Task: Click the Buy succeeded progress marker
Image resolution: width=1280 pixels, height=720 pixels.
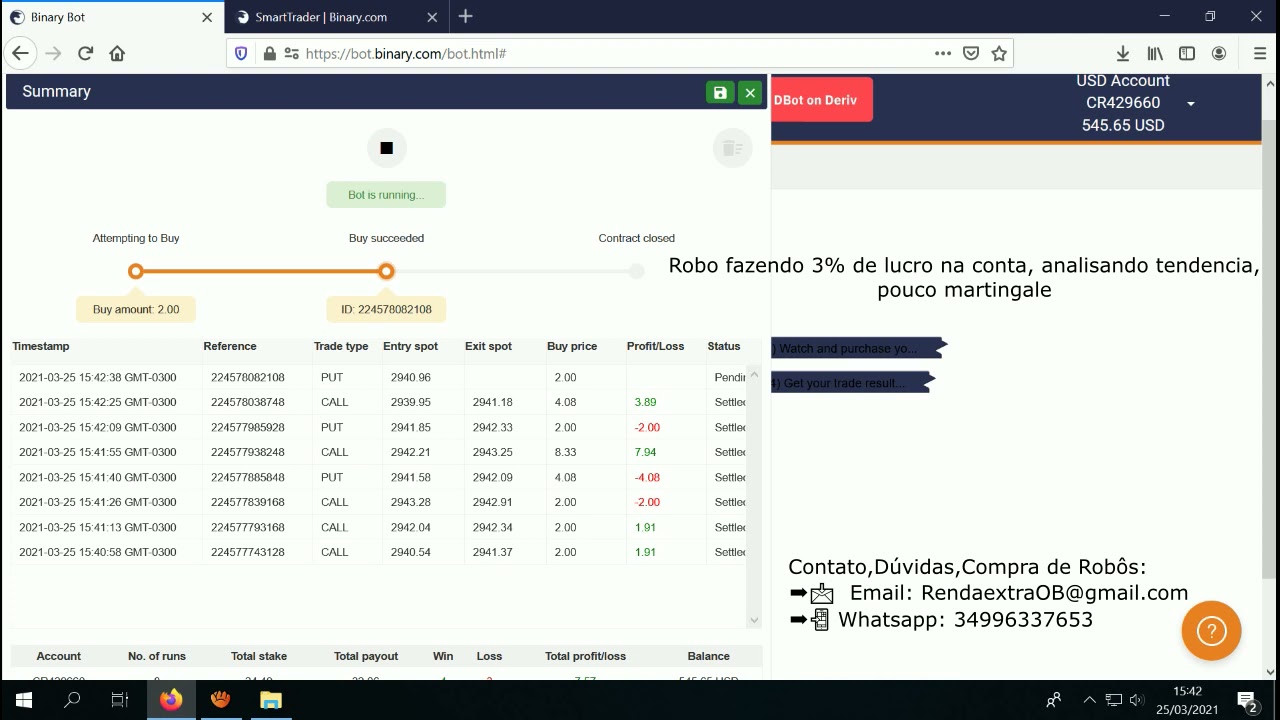Action: click(x=386, y=271)
